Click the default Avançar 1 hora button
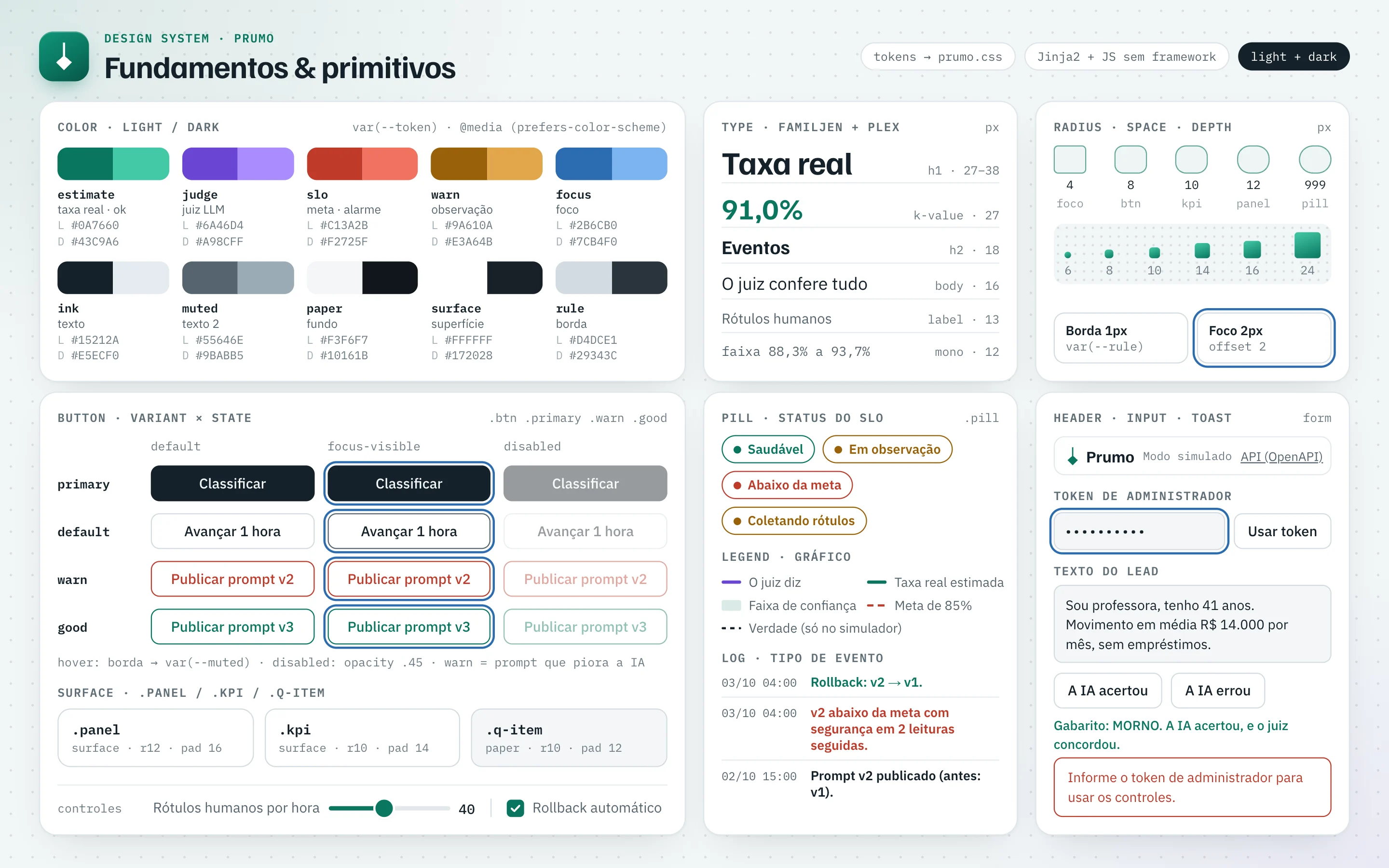The image size is (1389, 868). tap(232, 531)
